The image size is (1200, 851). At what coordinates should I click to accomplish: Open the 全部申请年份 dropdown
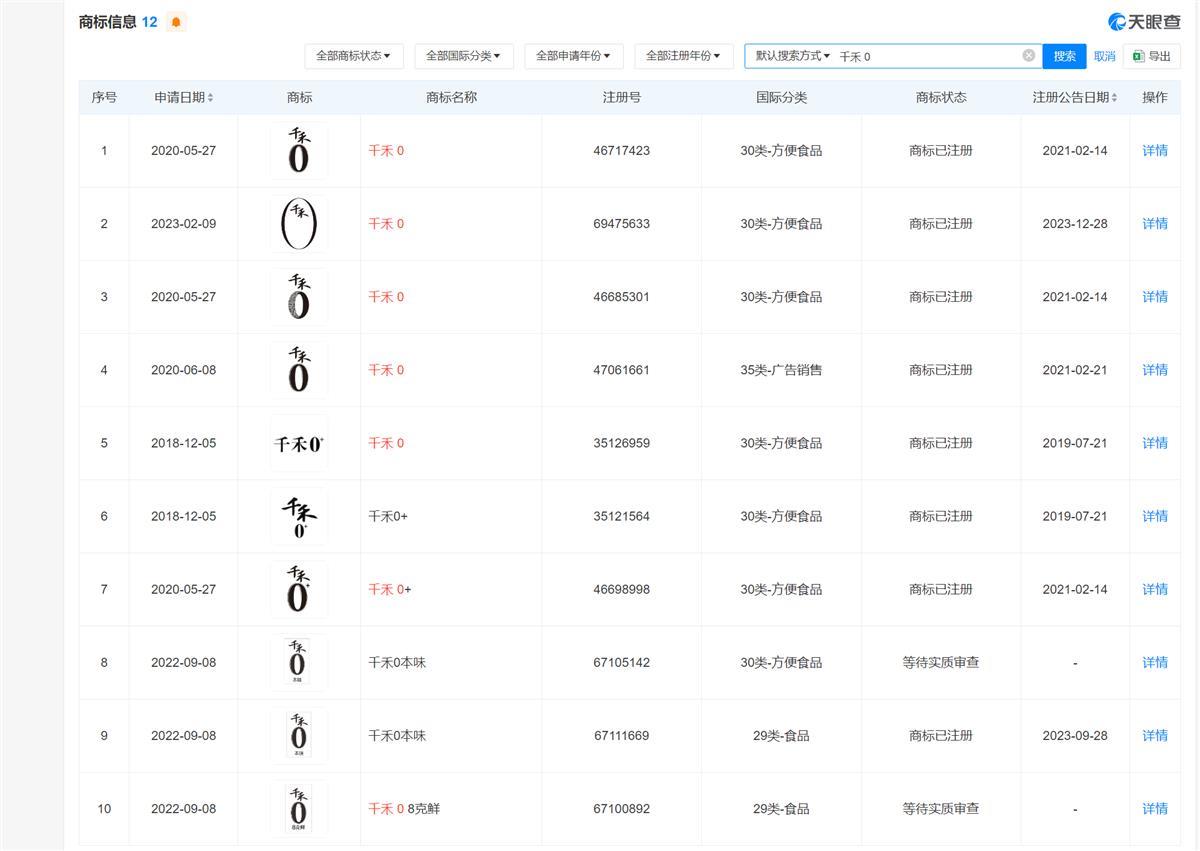point(573,56)
